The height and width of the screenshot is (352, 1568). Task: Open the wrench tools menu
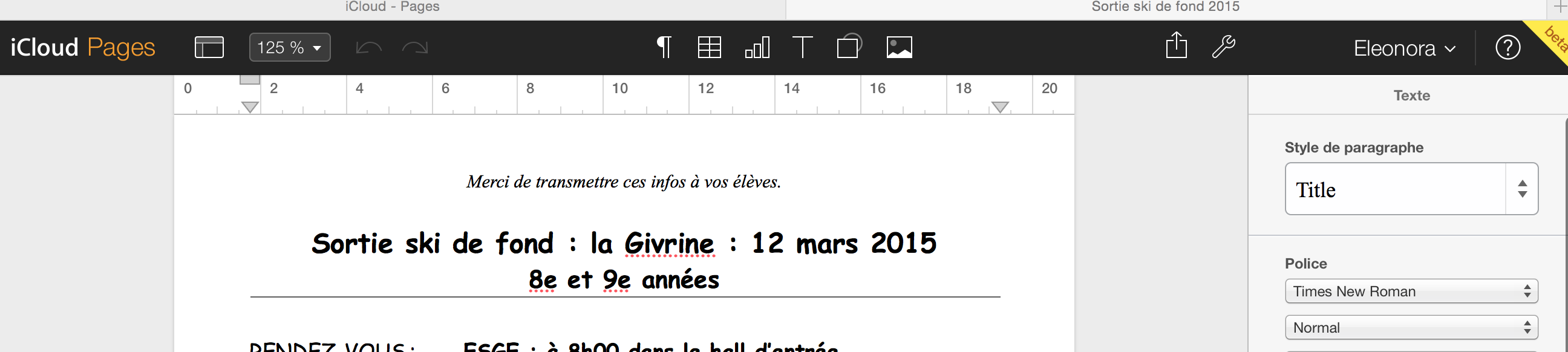[x=1223, y=47]
